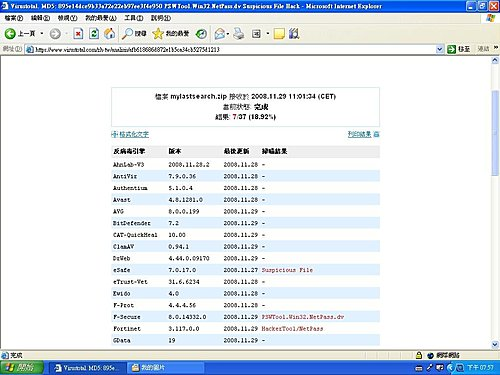Click the CAT-QuickHeal engine name
The width and height of the screenshot is (500, 375).
135,235
